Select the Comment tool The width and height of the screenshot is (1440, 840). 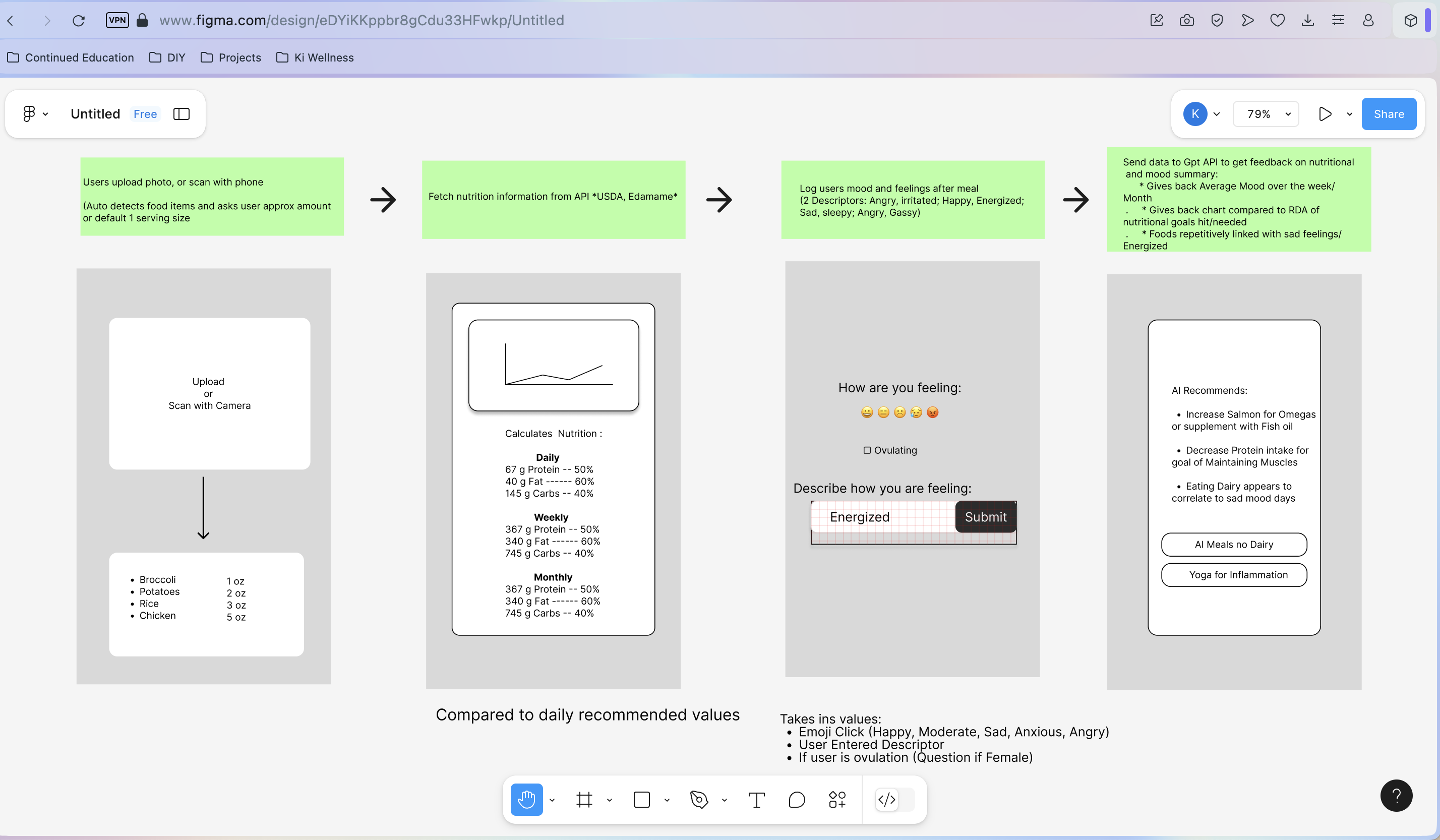[797, 800]
